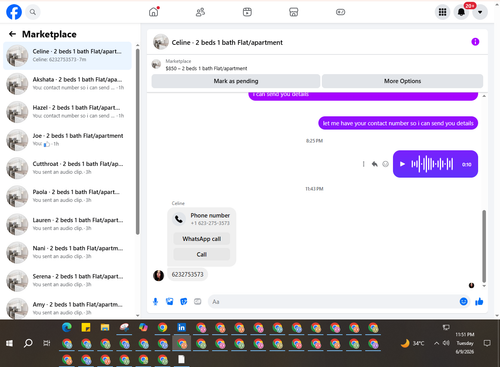Open Paola conversation
The image size is (500, 367).
tap(67, 196)
